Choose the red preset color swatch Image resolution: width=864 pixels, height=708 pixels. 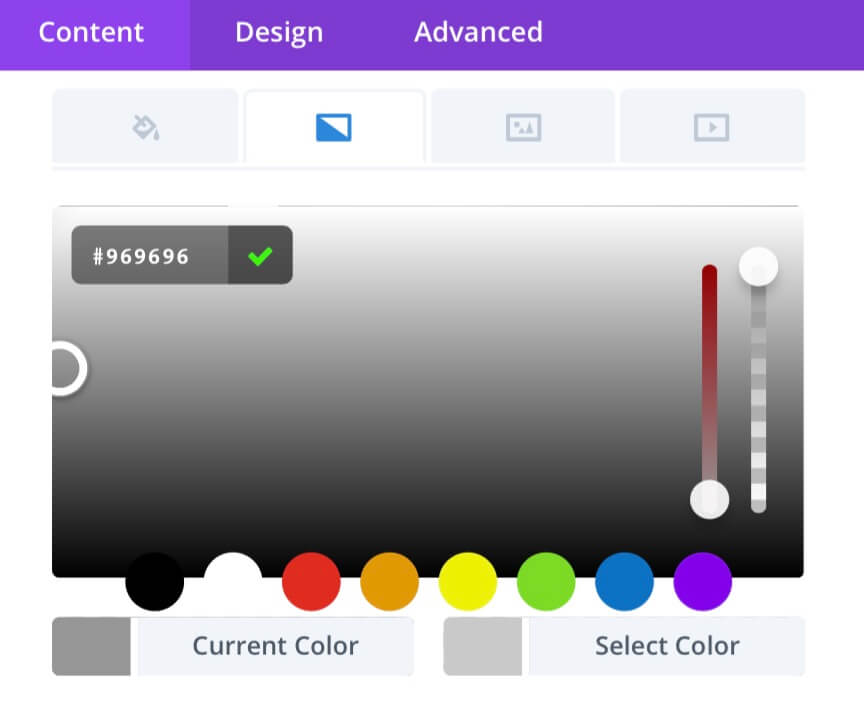(311, 581)
